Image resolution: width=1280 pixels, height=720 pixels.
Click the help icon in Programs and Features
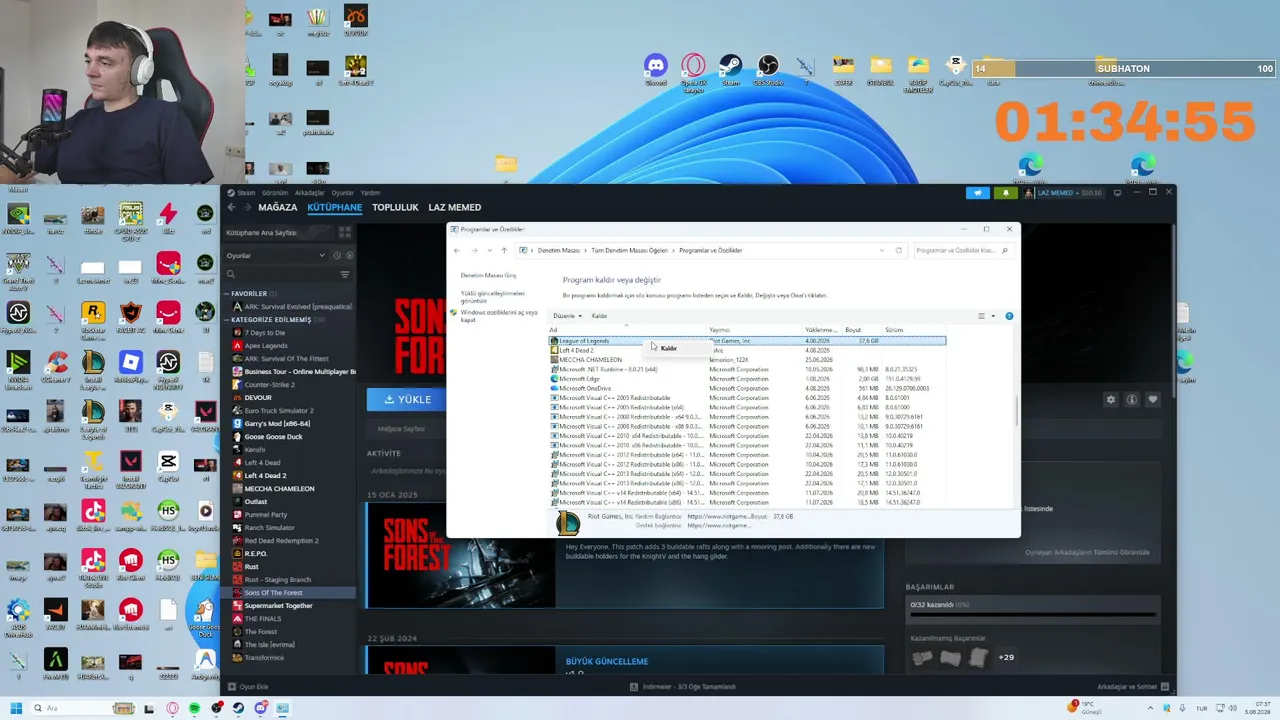click(1009, 316)
